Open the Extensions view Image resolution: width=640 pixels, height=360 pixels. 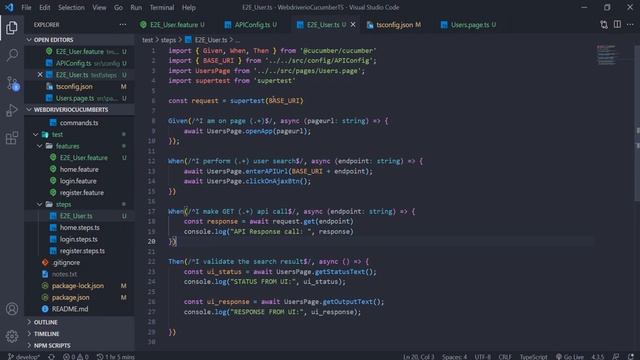point(12,138)
